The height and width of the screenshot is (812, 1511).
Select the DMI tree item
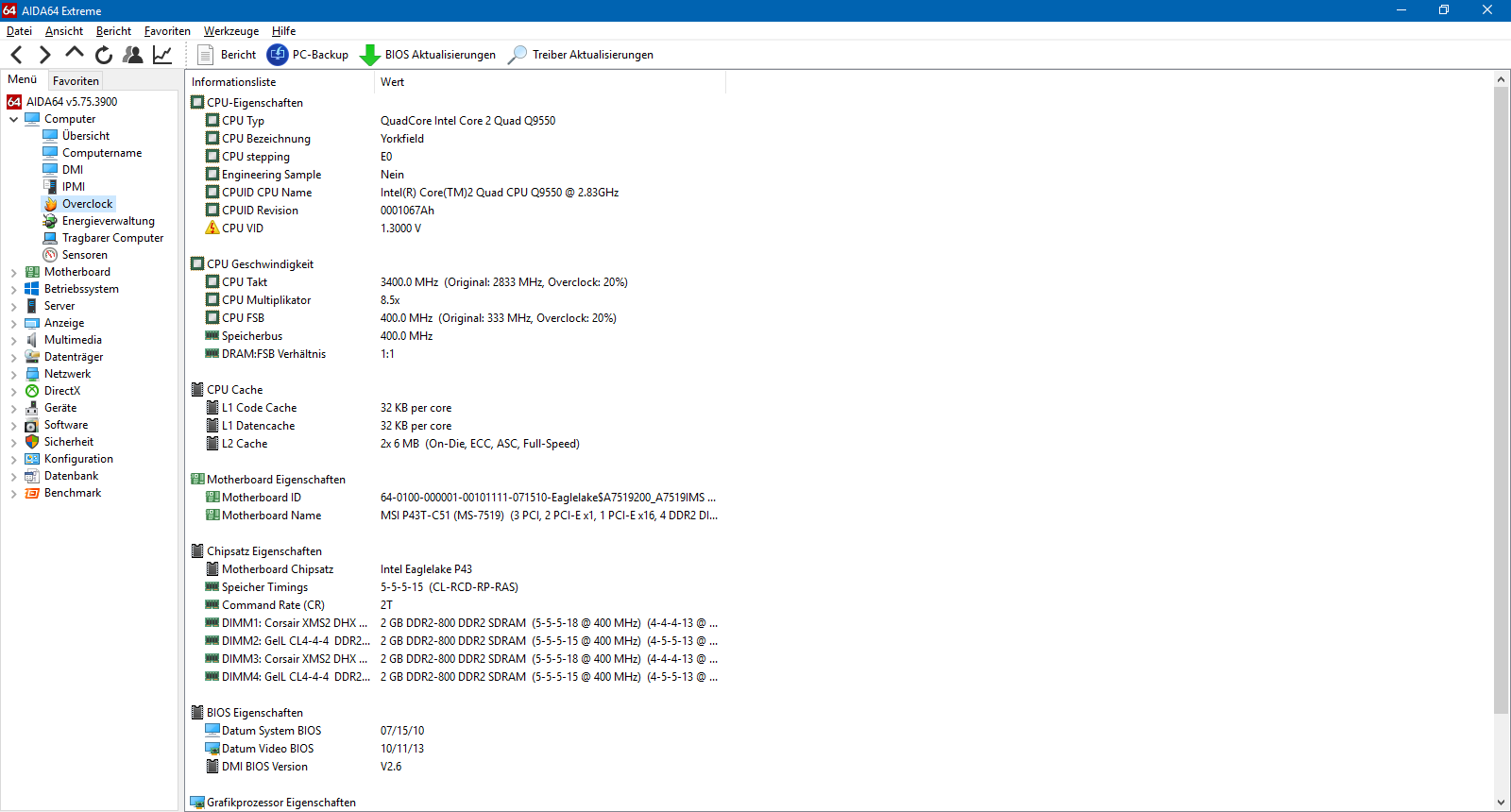click(73, 170)
